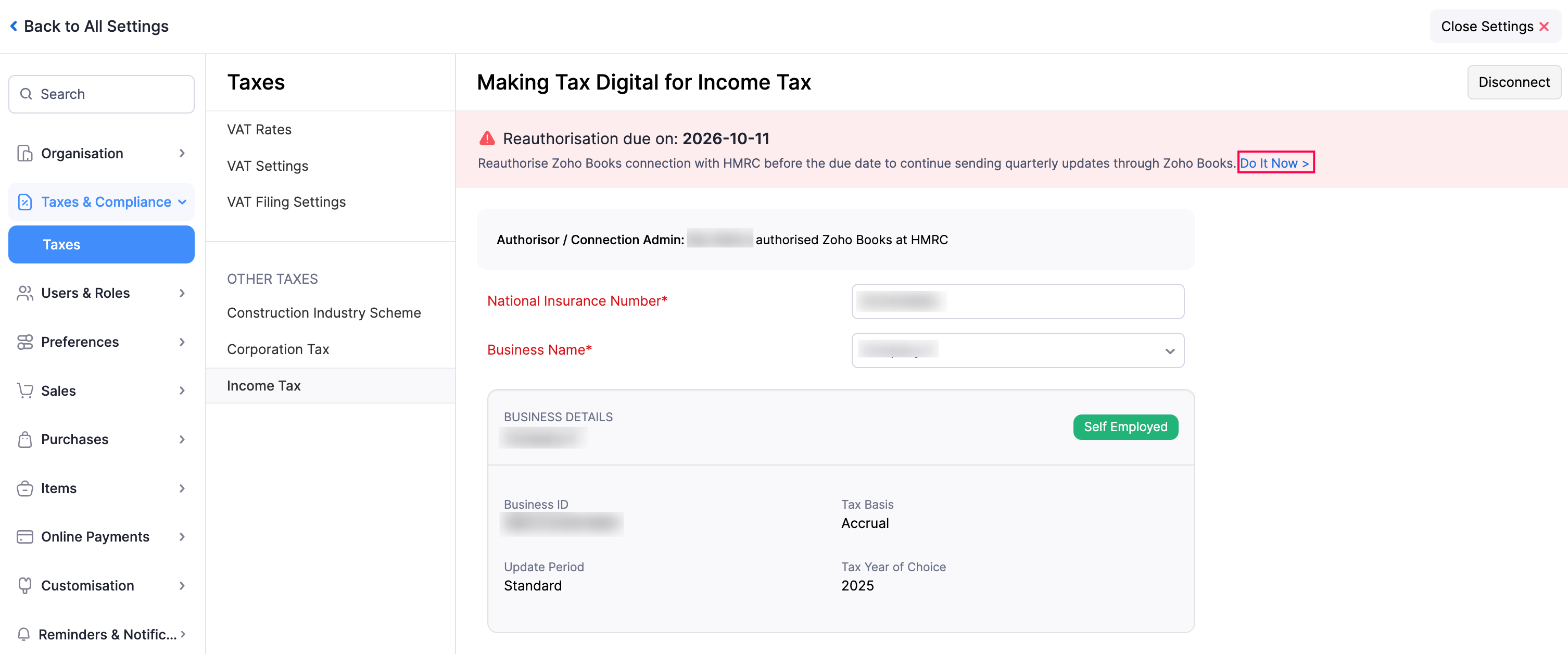Focus the settings Search field
This screenshot has width=1568, height=654.
pyautogui.click(x=102, y=94)
